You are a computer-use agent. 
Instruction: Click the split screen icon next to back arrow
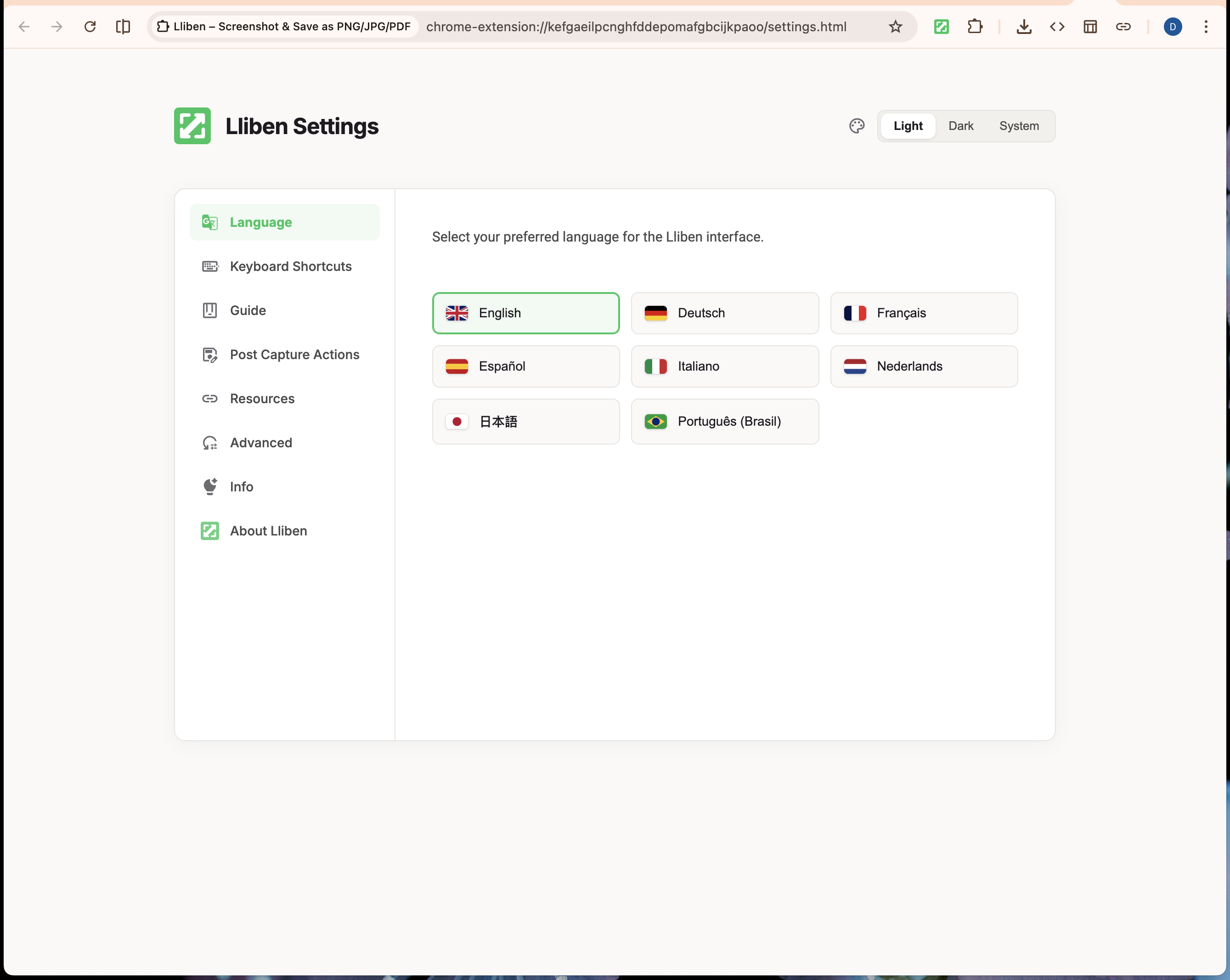(123, 26)
